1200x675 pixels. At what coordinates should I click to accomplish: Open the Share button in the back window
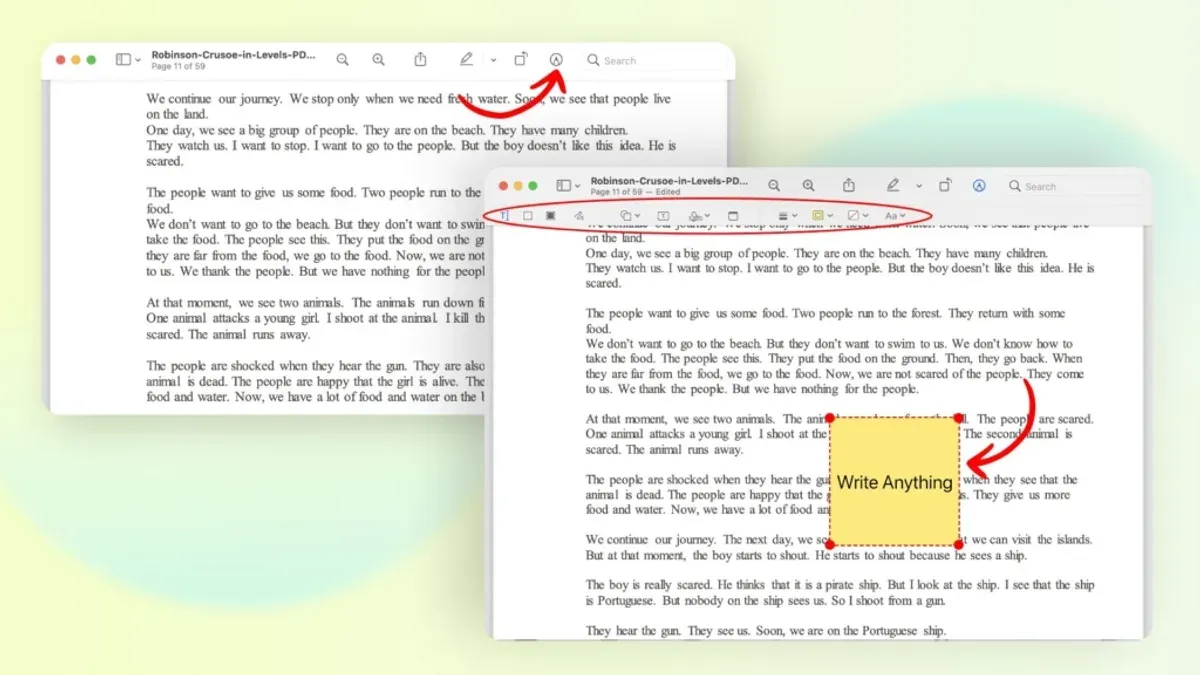(x=421, y=60)
